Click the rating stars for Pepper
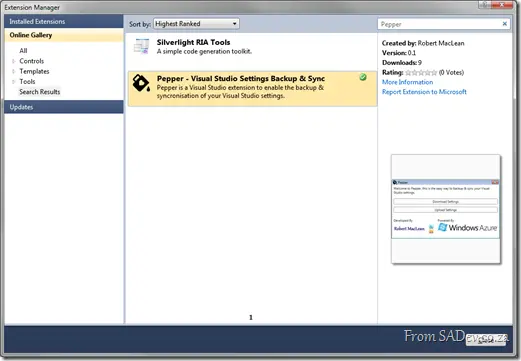 [421, 72]
